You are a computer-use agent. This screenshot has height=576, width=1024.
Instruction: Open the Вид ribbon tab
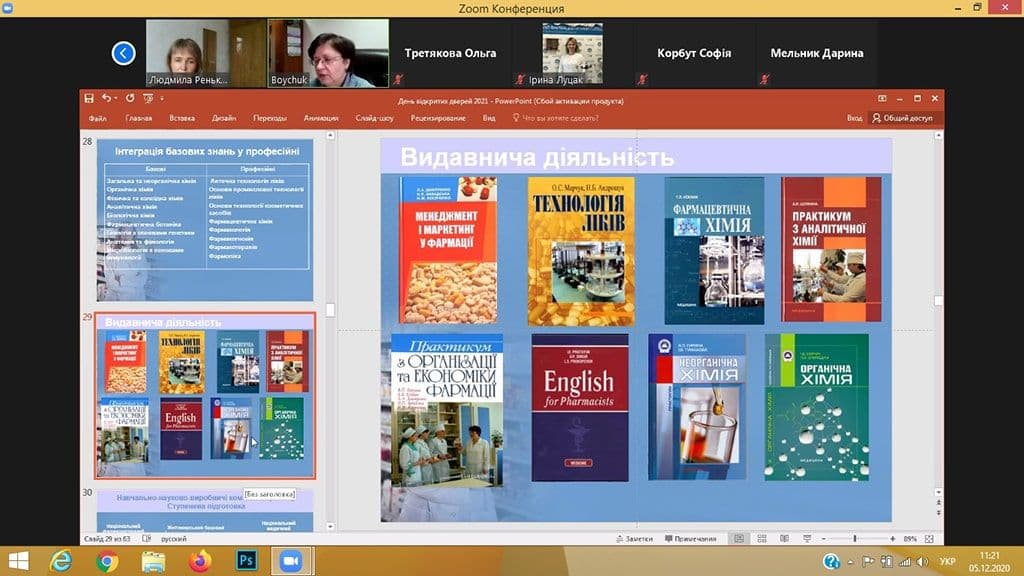point(489,118)
